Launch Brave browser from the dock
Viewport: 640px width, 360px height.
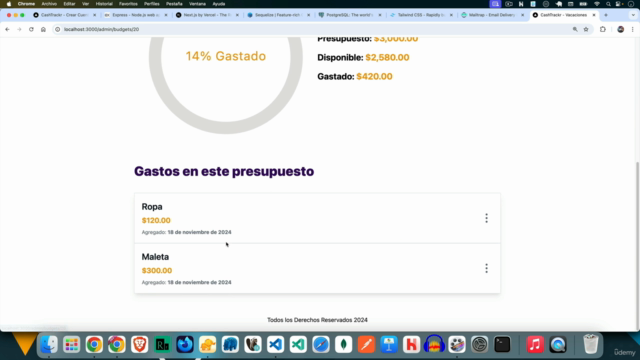tap(140, 344)
